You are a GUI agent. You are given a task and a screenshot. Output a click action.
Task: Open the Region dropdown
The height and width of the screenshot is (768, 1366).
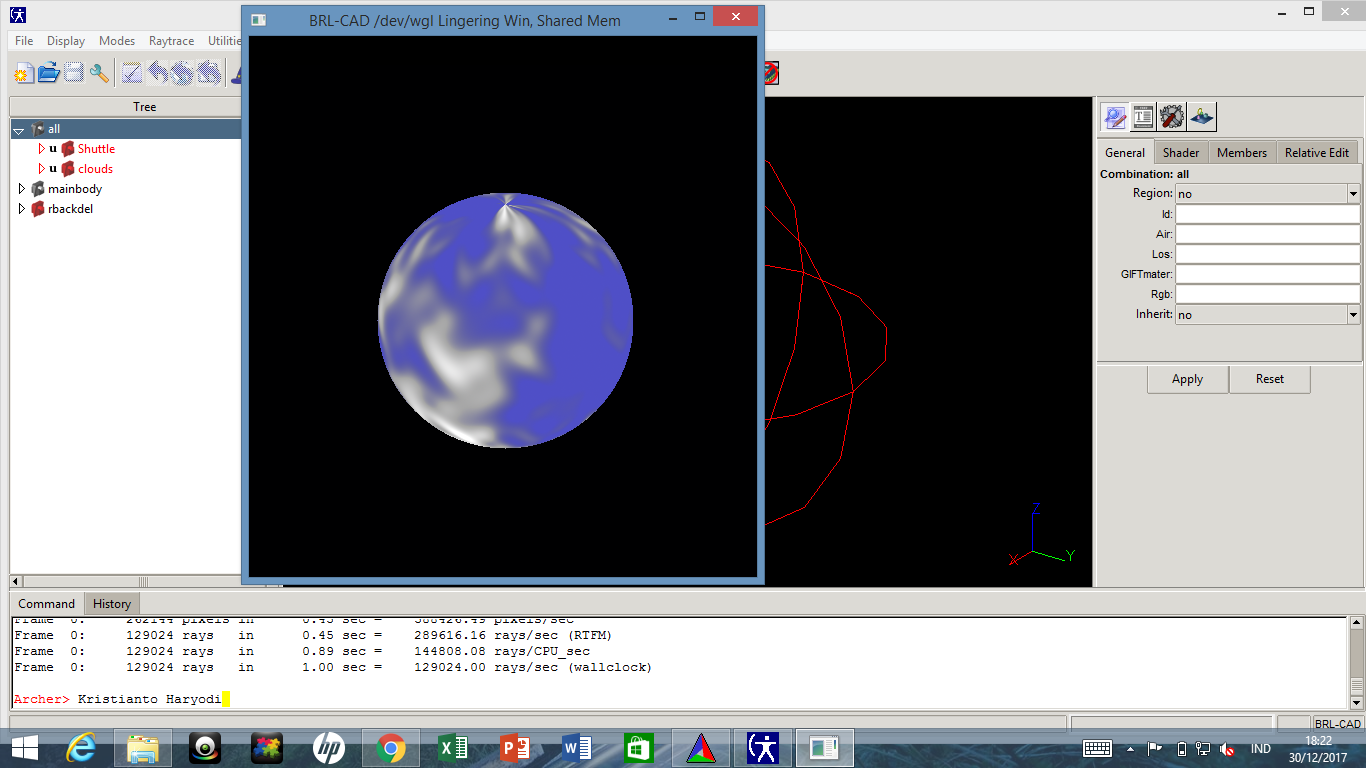point(1353,194)
